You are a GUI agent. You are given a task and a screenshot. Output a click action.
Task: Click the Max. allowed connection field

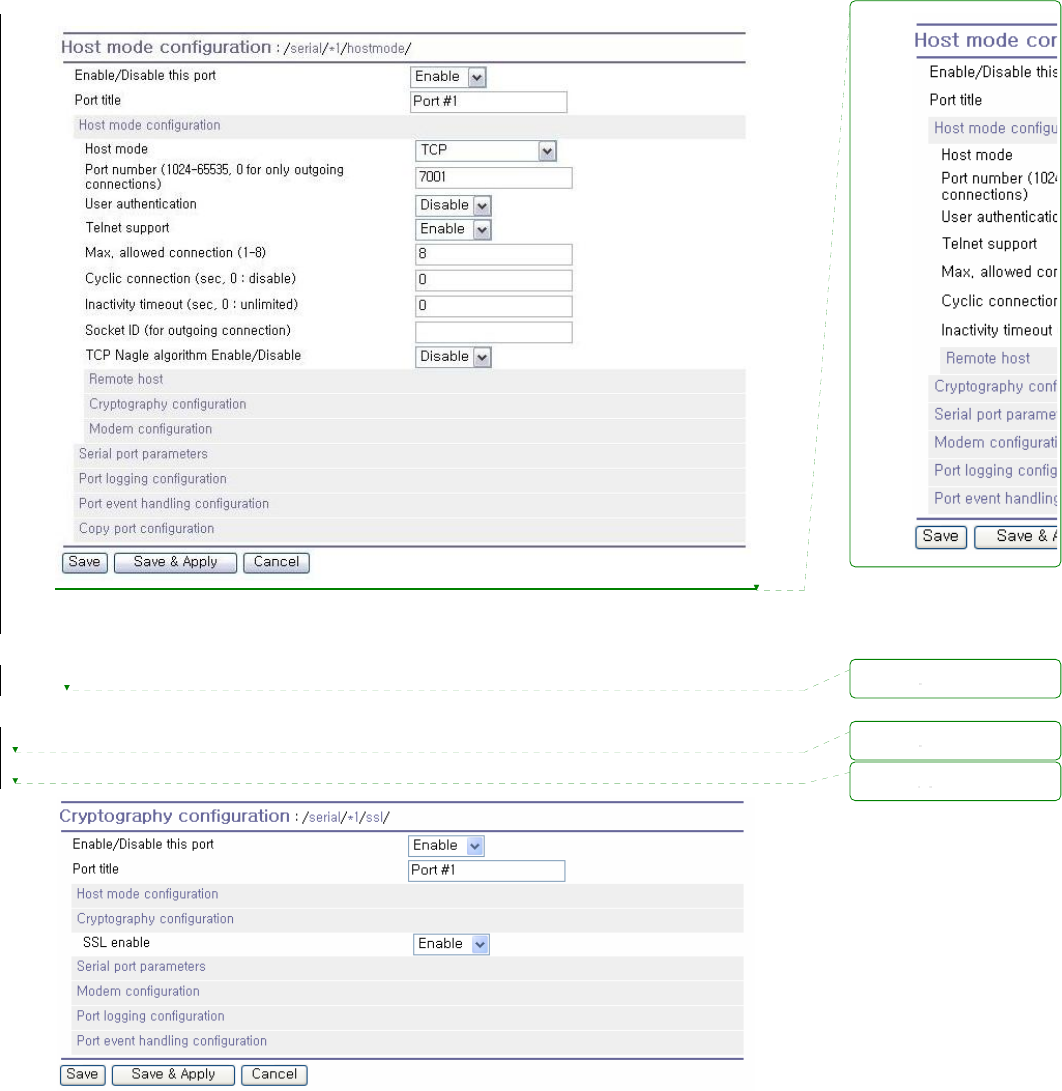click(493, 254)
